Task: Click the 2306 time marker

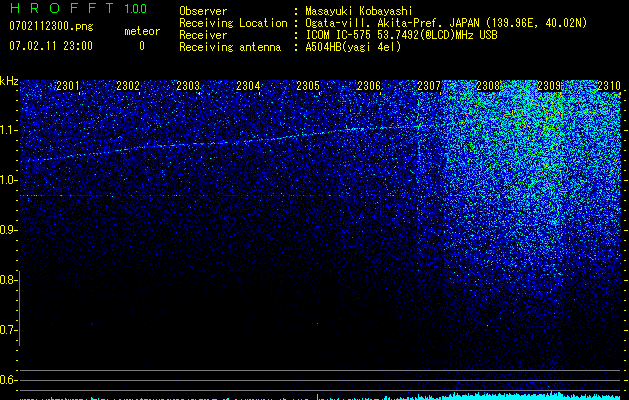Action: point(369,85)
